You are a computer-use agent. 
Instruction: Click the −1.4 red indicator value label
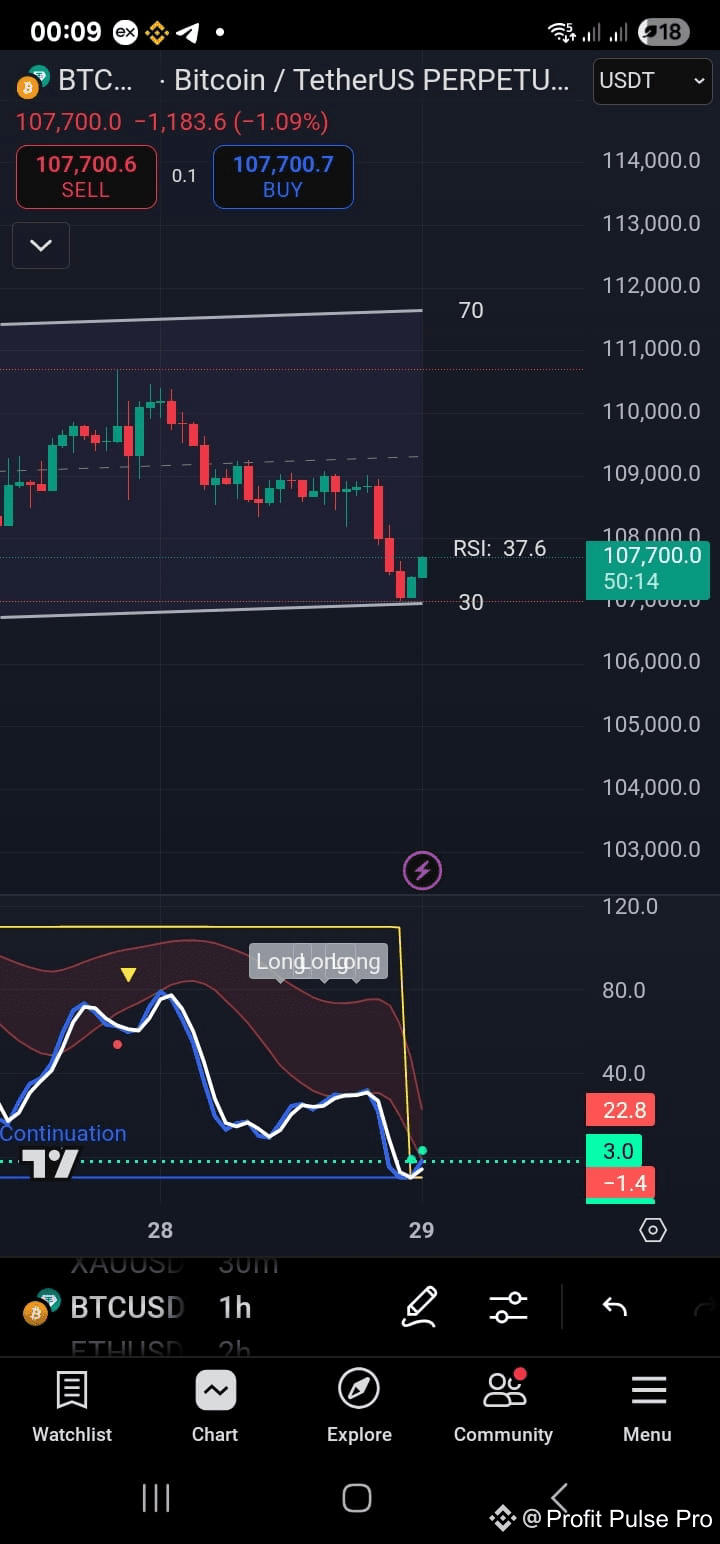(620, 1184)
